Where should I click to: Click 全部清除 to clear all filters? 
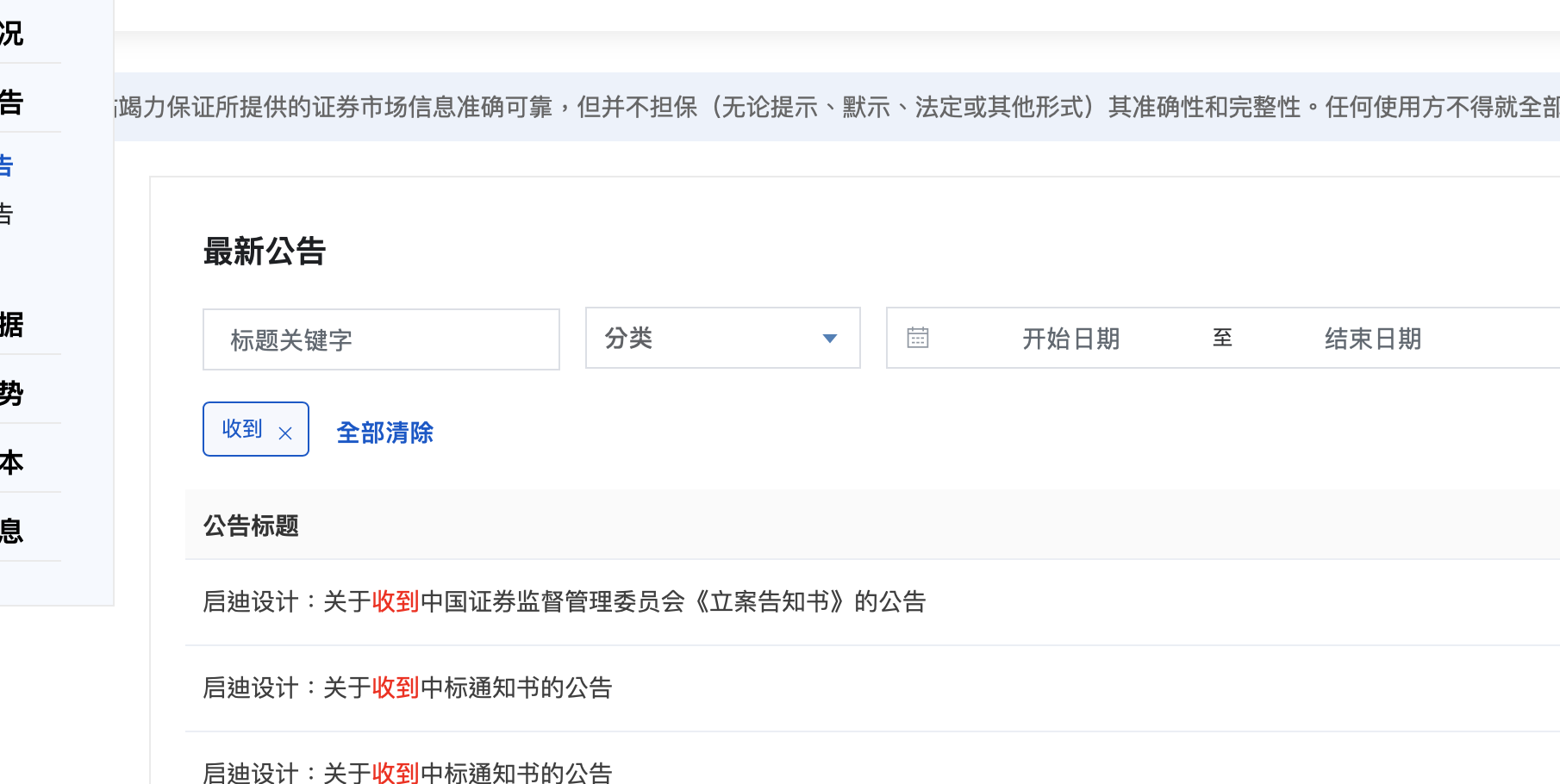click(x=384, y=432)
